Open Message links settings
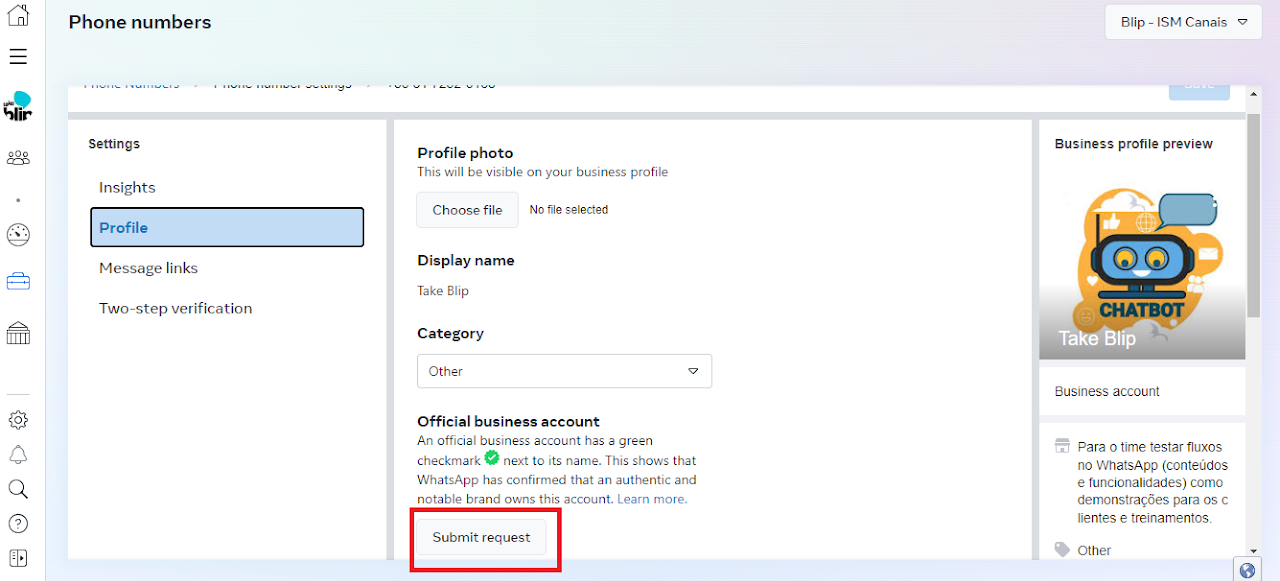The height and width of the screenshot is (581, 1280). click(x=148, y=268)
